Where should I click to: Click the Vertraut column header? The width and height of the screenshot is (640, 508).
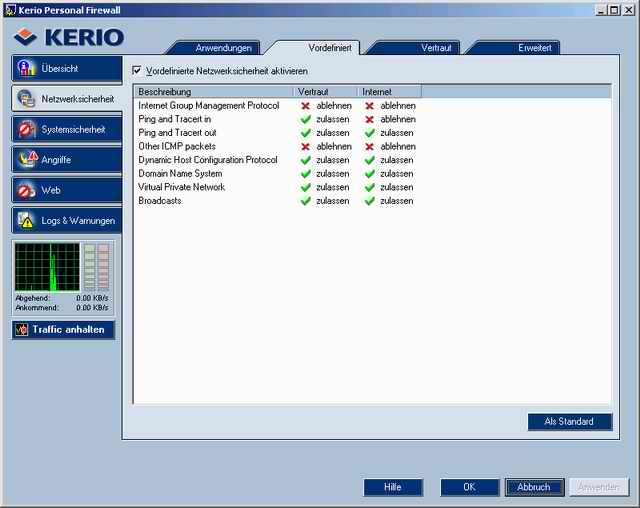(x=325, y=92)
